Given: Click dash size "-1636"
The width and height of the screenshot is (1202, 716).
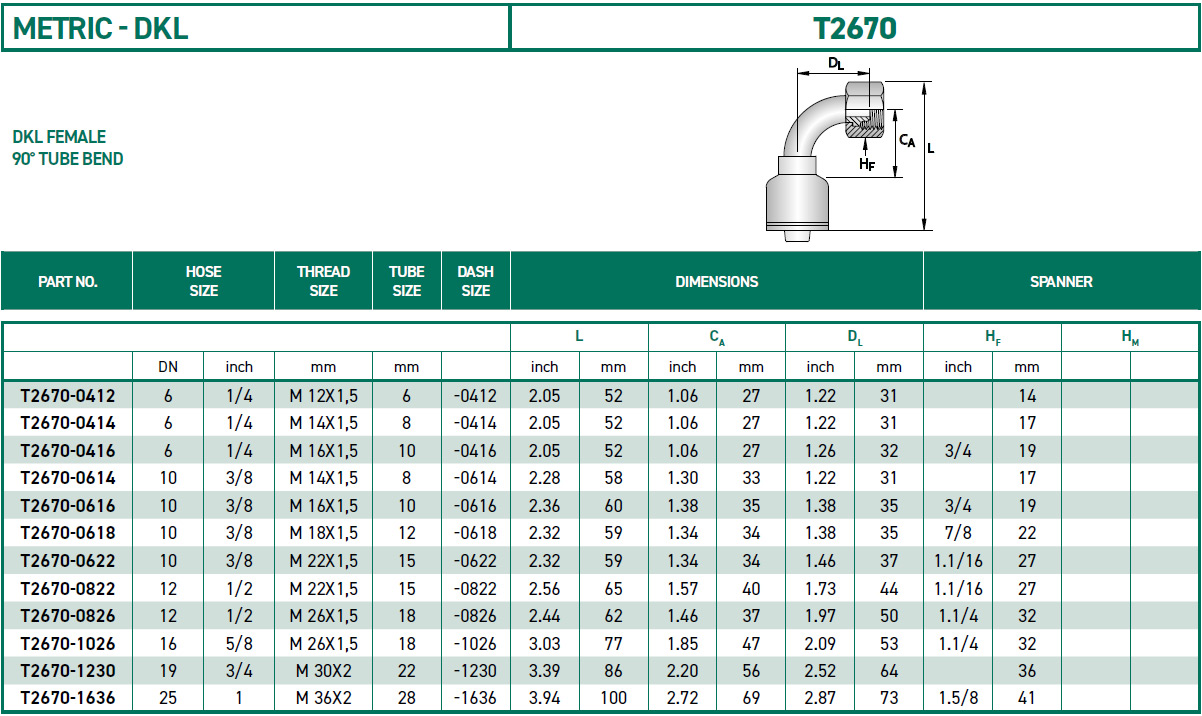Looking at the screenshot, I should point(475,698).
